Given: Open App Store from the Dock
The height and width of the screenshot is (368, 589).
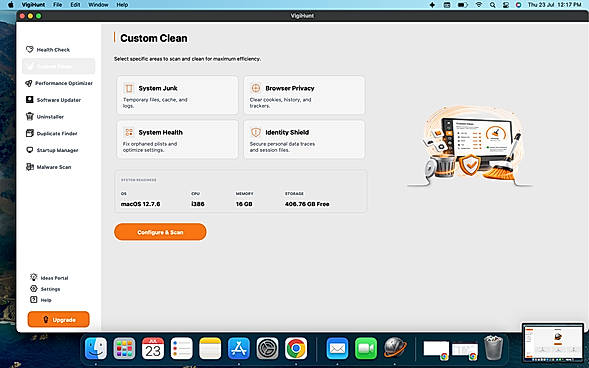Looking at the screenshot, I should (x=239, y=348).
